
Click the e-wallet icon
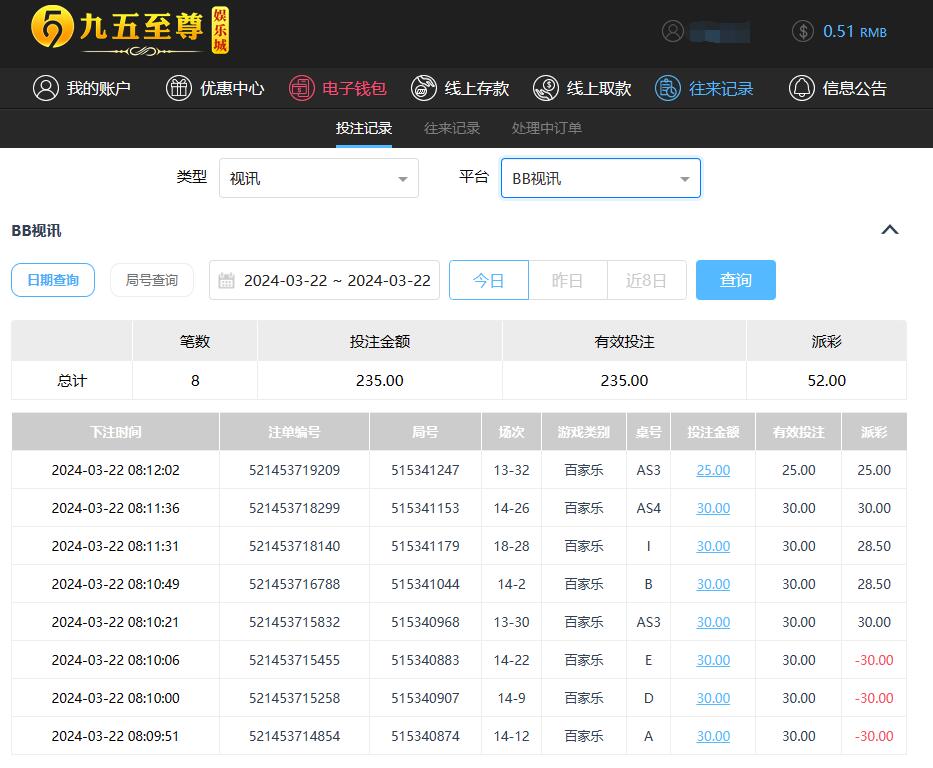tap(301, 88)
